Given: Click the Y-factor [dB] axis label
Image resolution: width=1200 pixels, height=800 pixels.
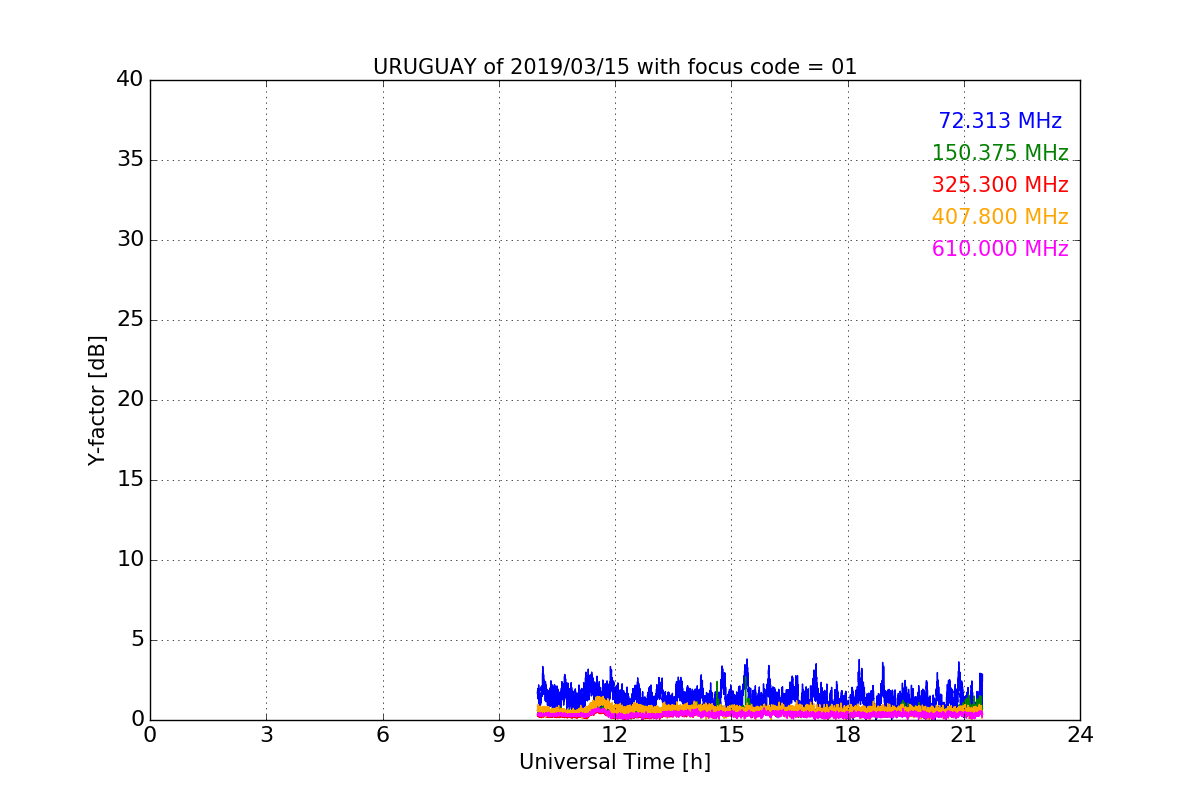Looking at the screenshot, I should (x=97, y=400).
